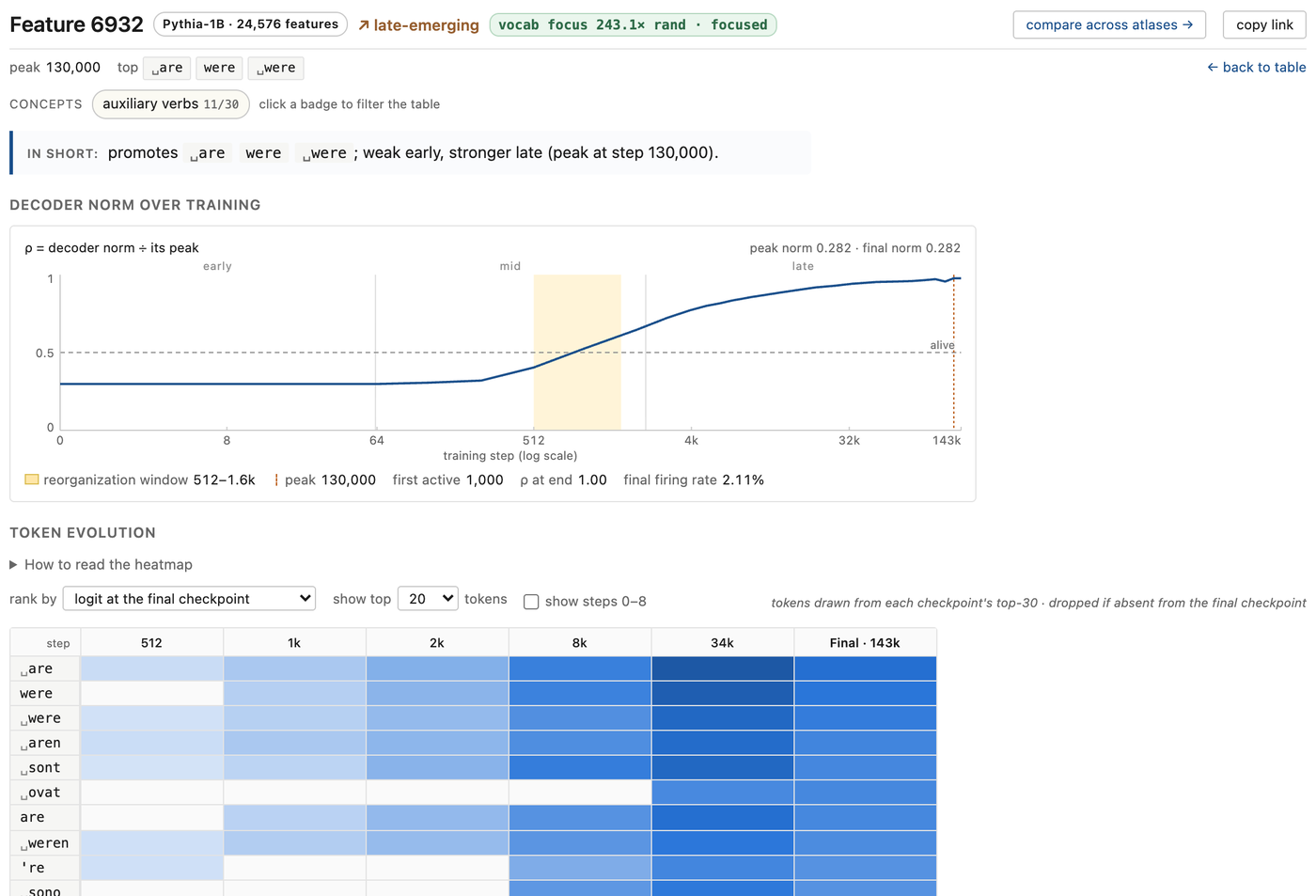Open compare across atlases link
1316x896 pixels.
tap(1109, 24)
